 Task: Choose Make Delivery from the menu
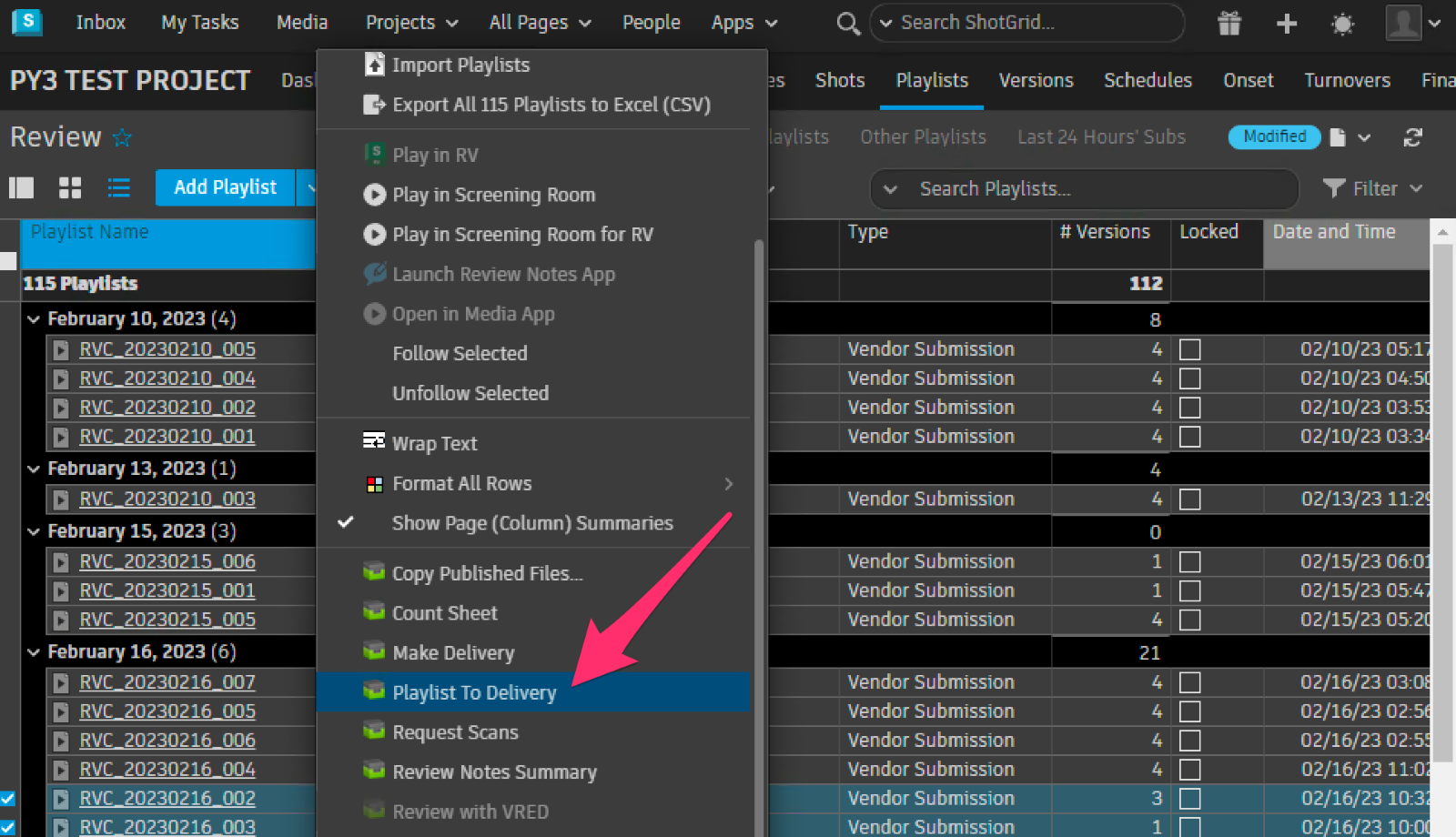453,652
